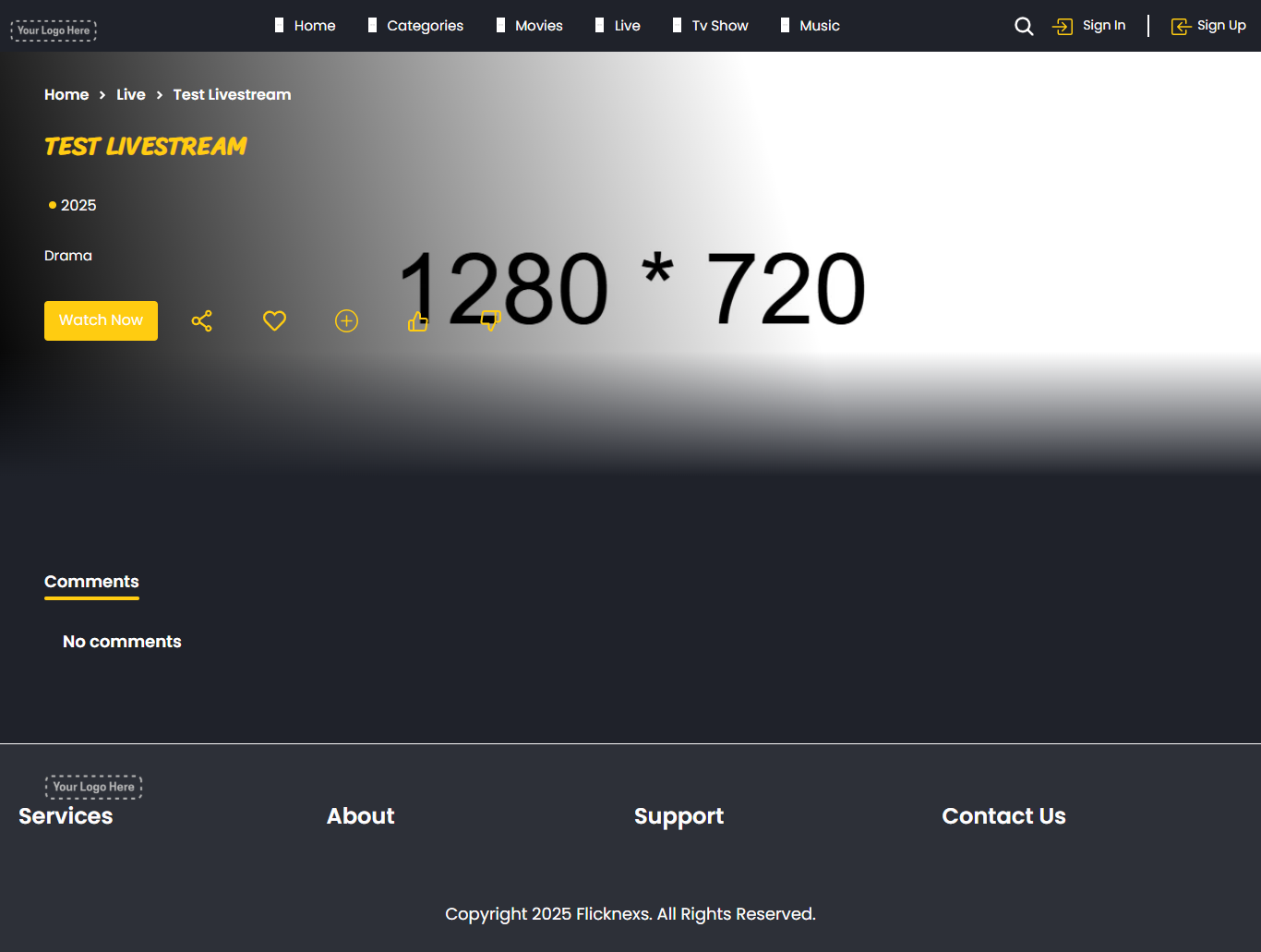
Task: Click the Sign In arrow icon
Action: [x=1063, y=26]
